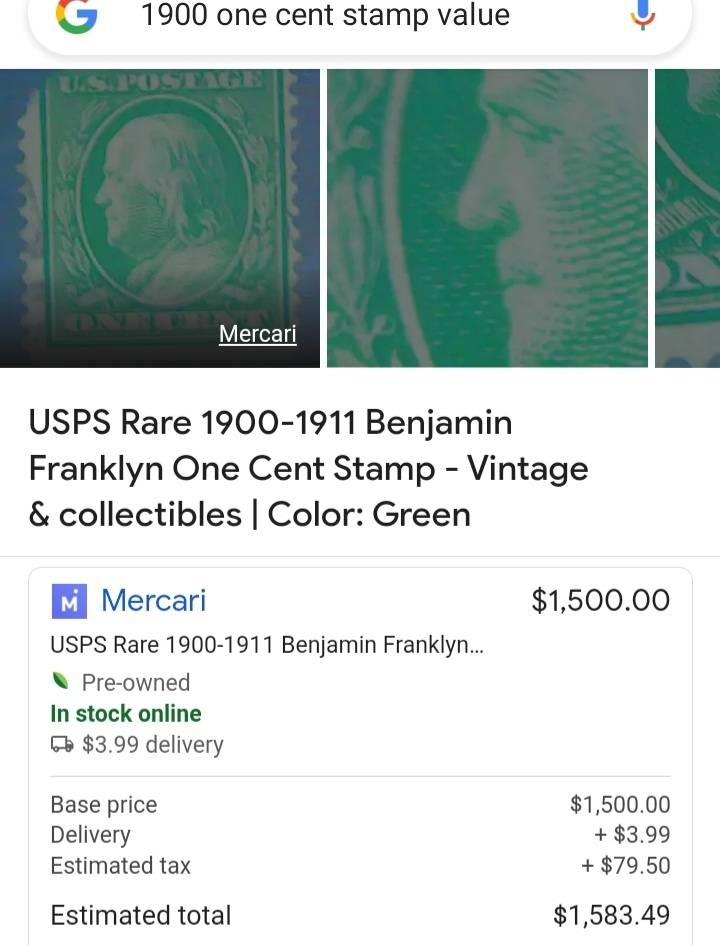Open the full Franklin stamp image
The image size is (720, 946).
pyautogui.click(x=160, y=217)
